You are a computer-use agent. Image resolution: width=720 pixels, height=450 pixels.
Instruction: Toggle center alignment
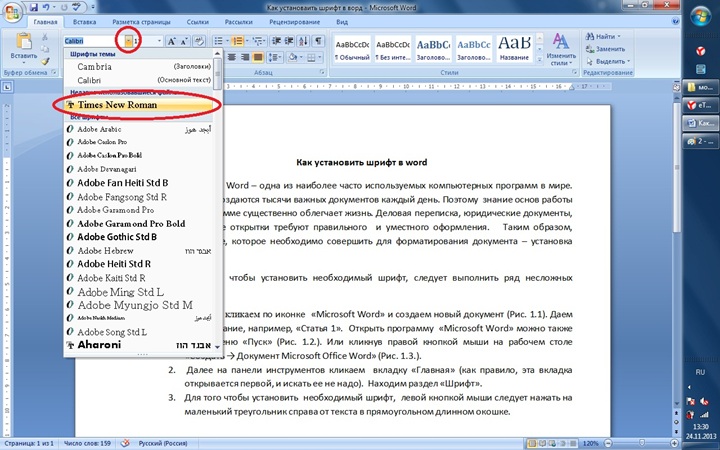pos(232,57)
